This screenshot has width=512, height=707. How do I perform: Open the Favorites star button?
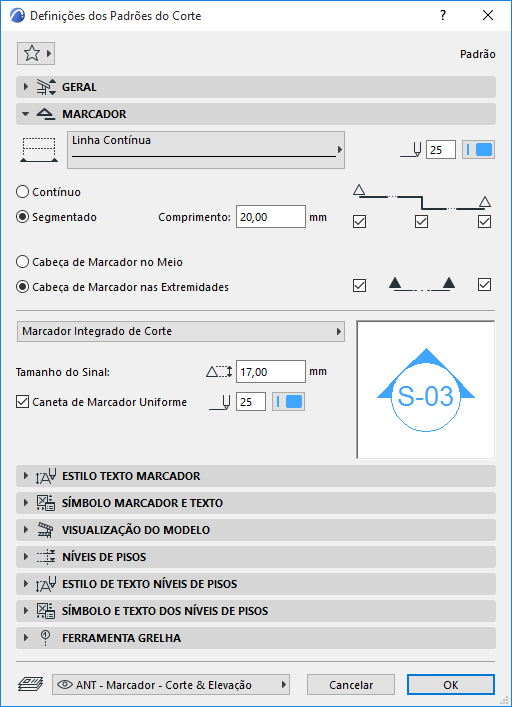(x=36, y=54)
